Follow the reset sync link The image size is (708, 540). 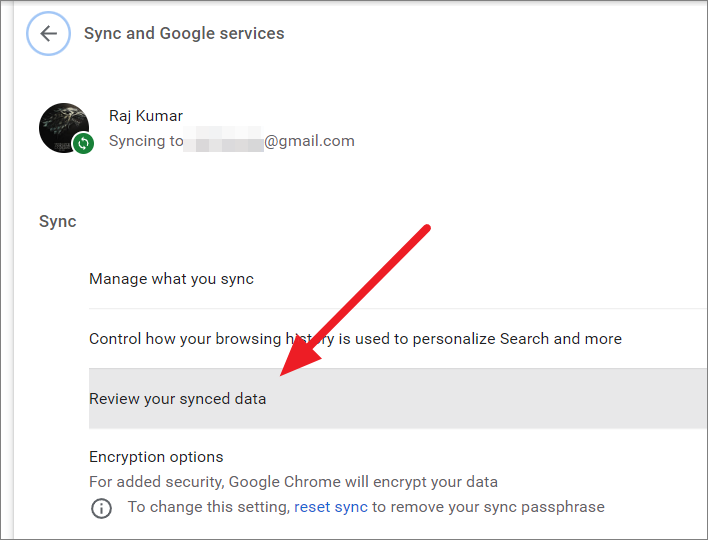(331, 507)
